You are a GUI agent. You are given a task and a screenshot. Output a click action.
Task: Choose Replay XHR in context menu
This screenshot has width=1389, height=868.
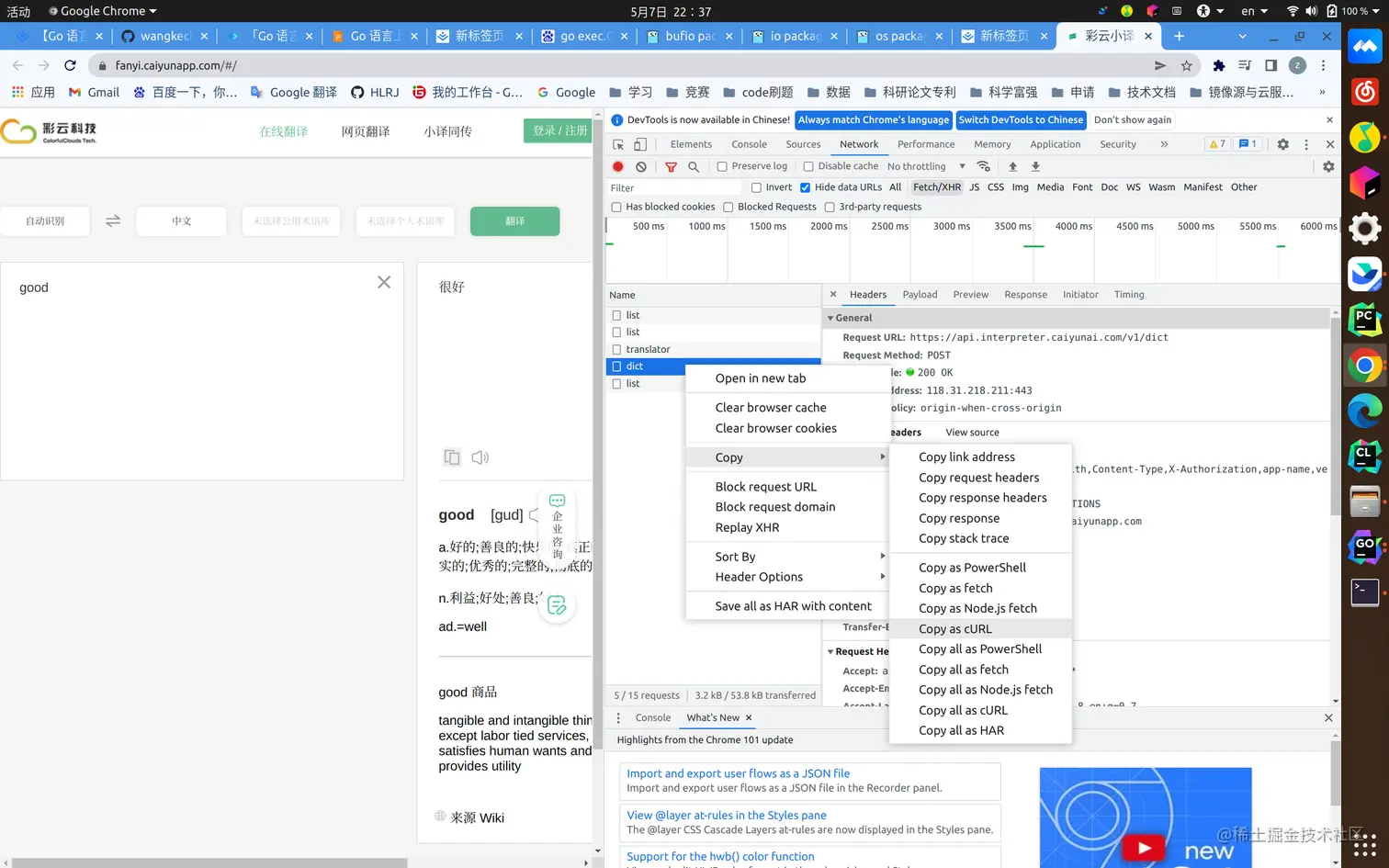787,527
